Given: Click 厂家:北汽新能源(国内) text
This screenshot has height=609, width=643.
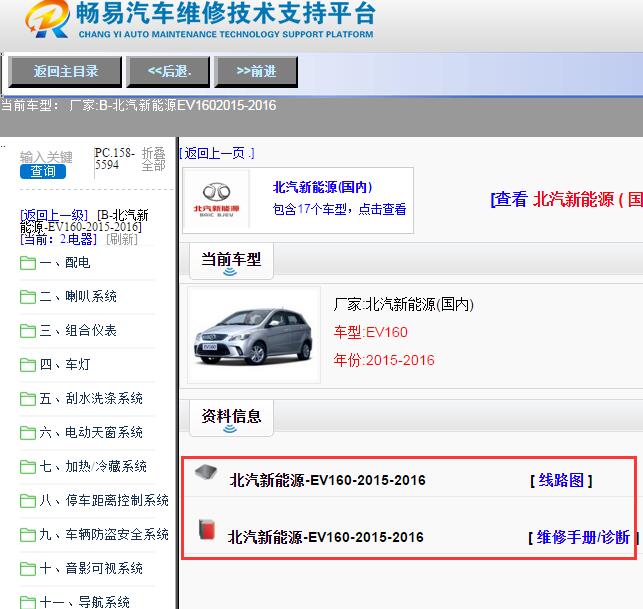Looking at the screenshot, I should pyautogui.click(x=404, y=305).
